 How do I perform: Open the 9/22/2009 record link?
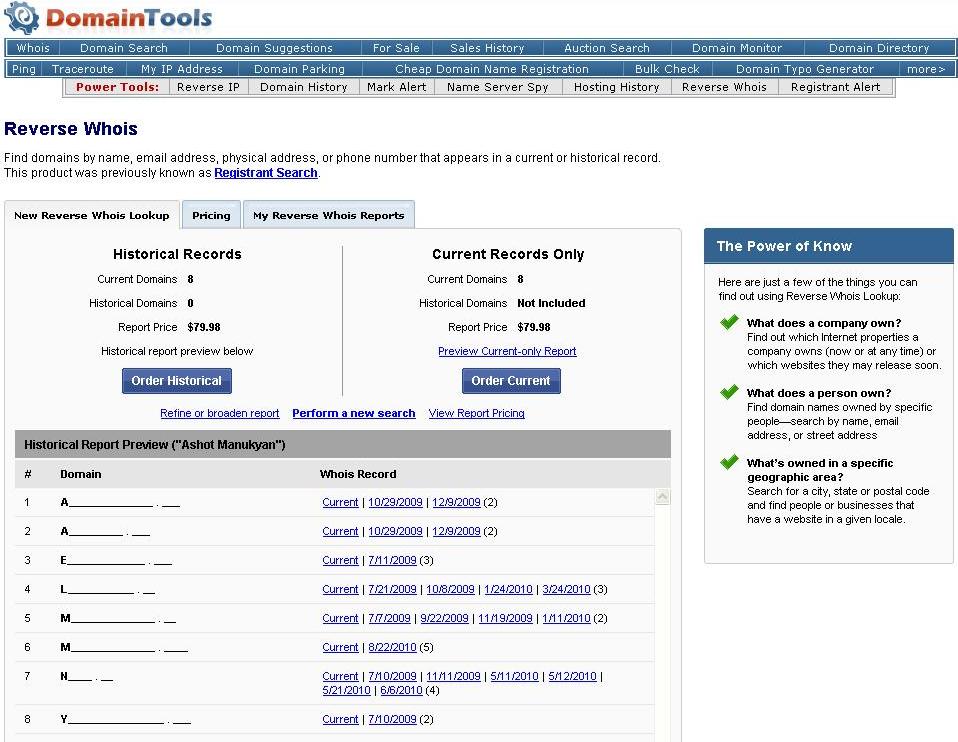(444, 619)
